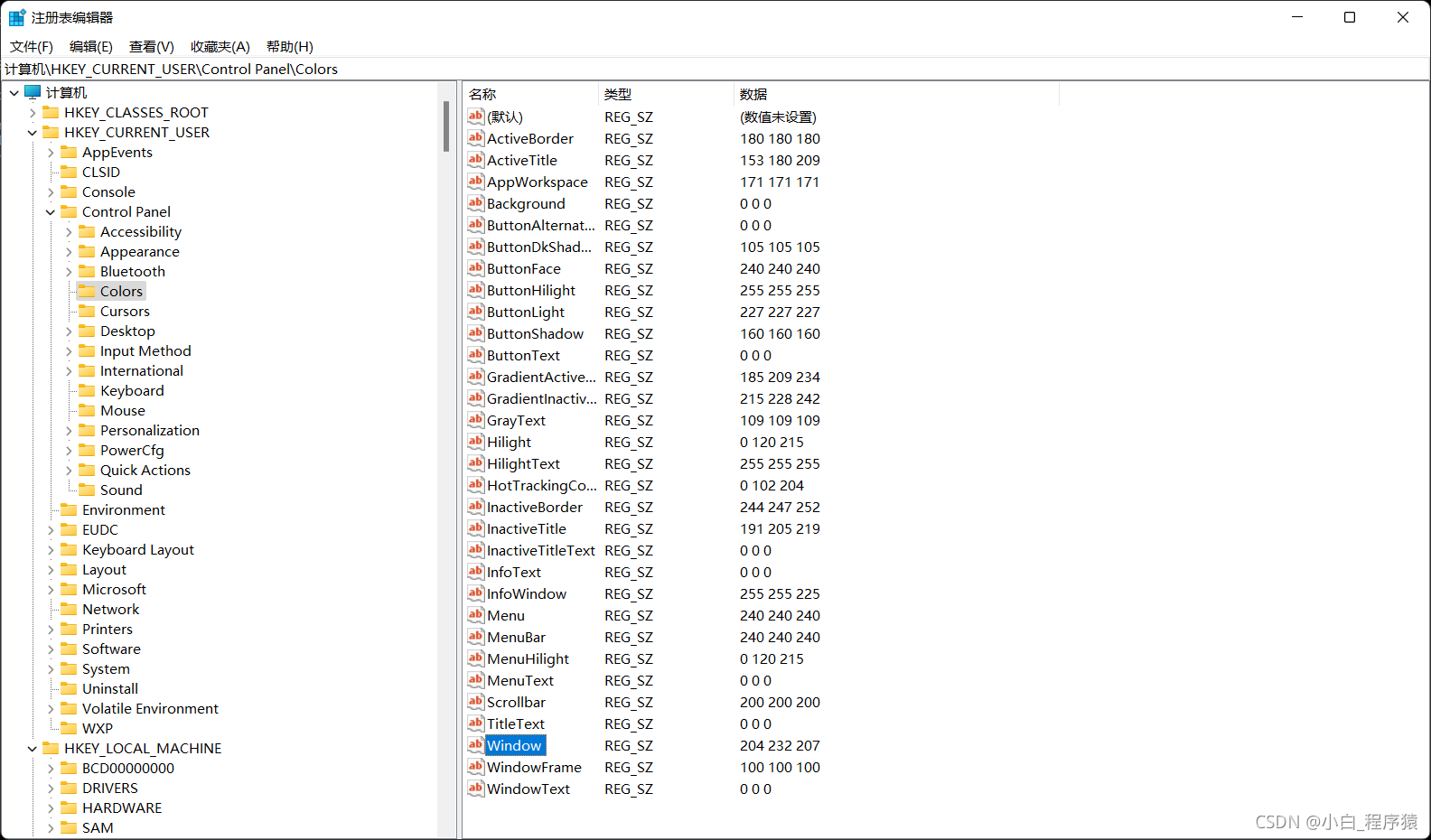Expand the Accessibility node
Viewport: 1431px width, 840px height.
69,231
